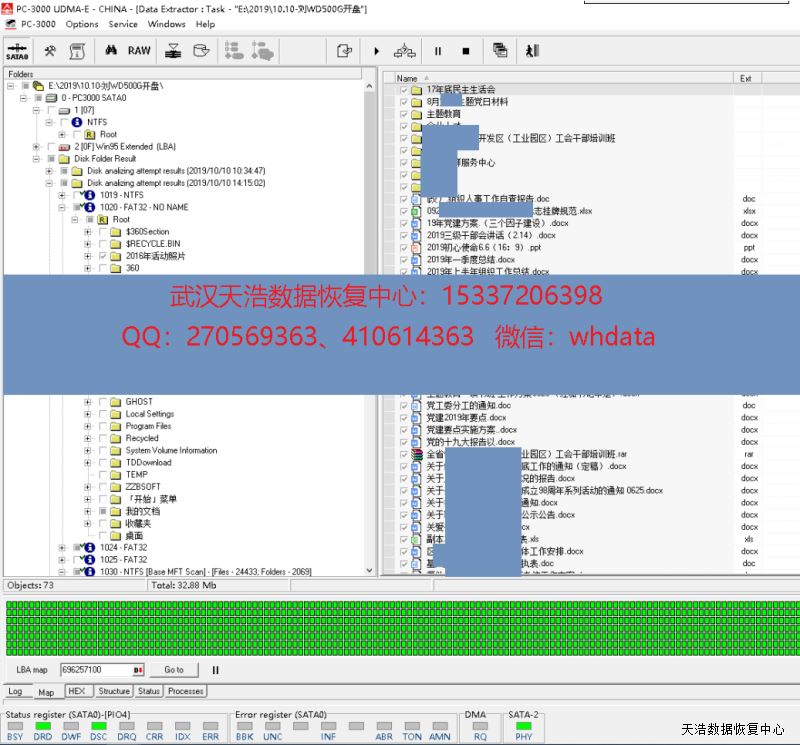
Task: Expand the 1024 - FAT32 tree node
Action: pos(62,548)
